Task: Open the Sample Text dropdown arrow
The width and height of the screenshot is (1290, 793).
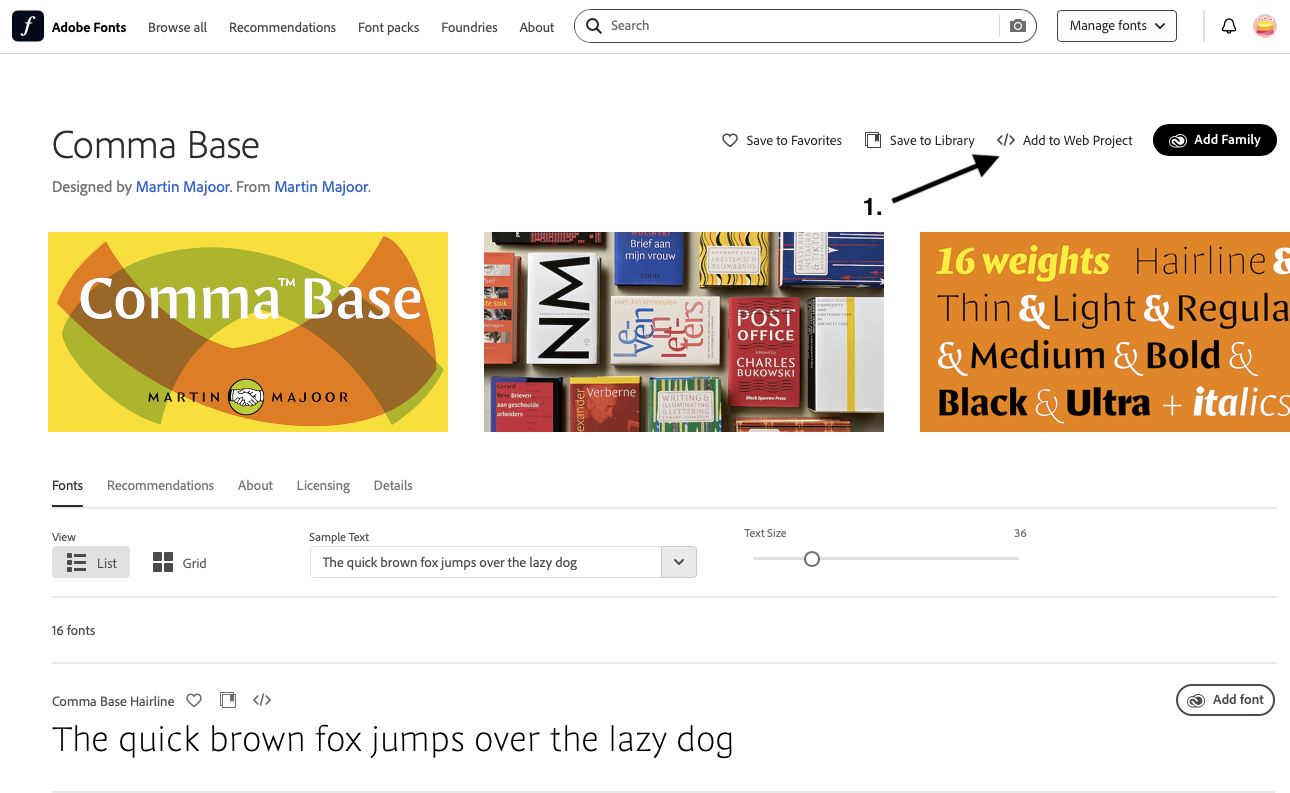Action: [679, 562]
